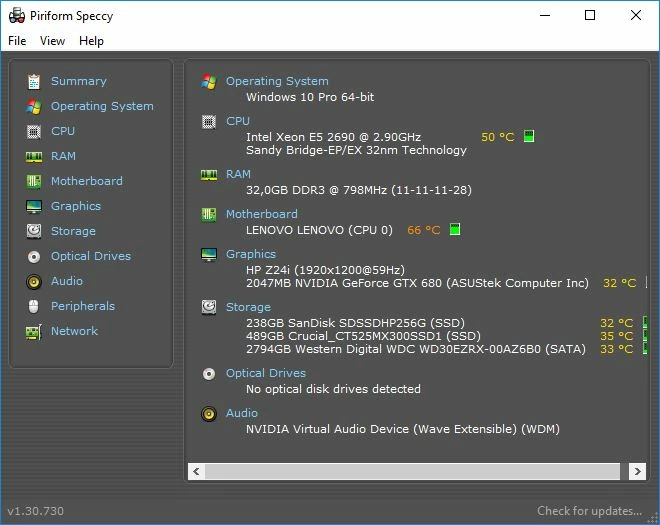The height and width of the screenshot is (525, 660).
Task: Open the File menu
Action: (x=17, y=41)
